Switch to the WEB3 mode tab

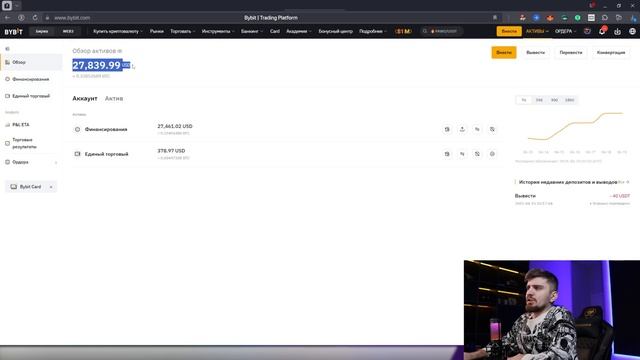[x=68, y=31]
